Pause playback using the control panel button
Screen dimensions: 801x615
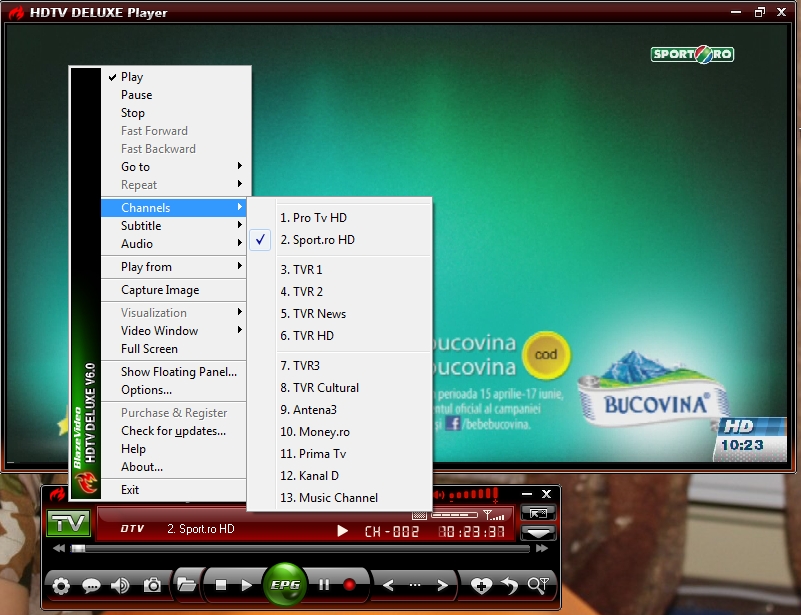(323, 585)
